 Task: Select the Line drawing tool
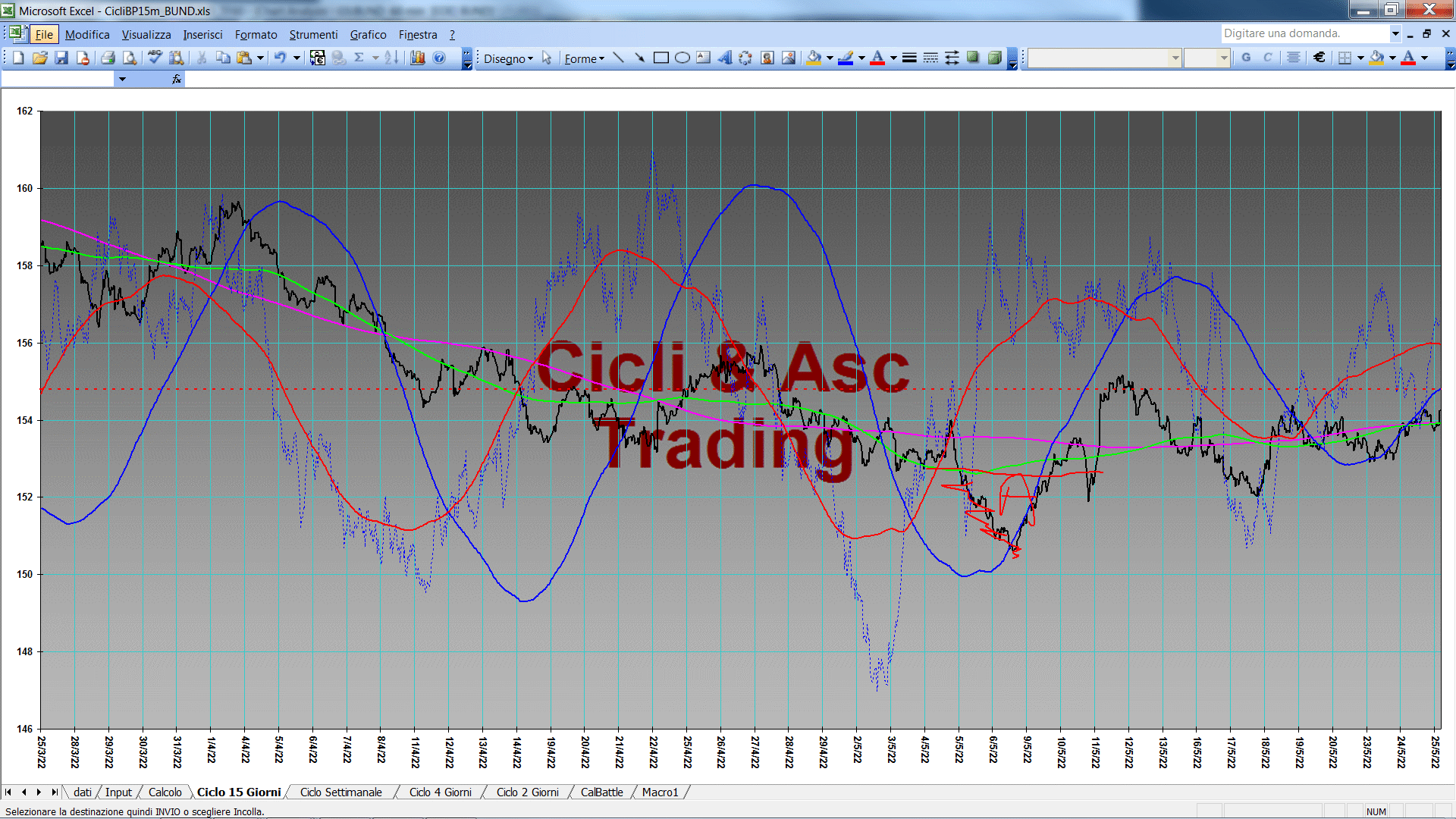[619, 58]
